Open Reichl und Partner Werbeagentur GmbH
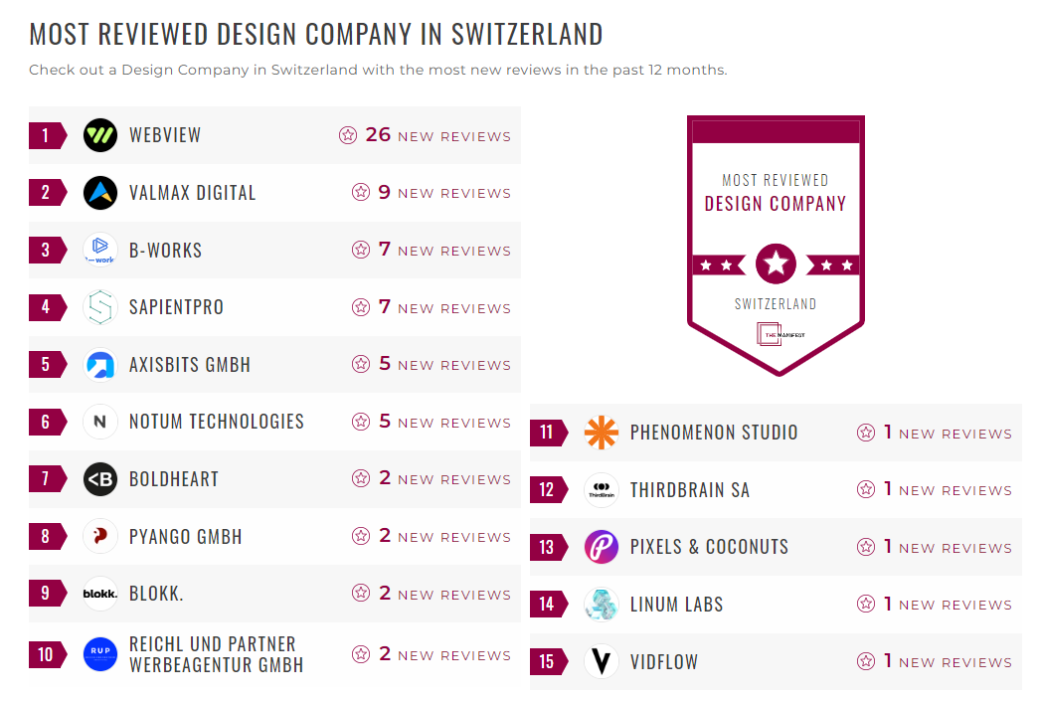This screenshot has height=701, width=1040. (x=215, y=654)
